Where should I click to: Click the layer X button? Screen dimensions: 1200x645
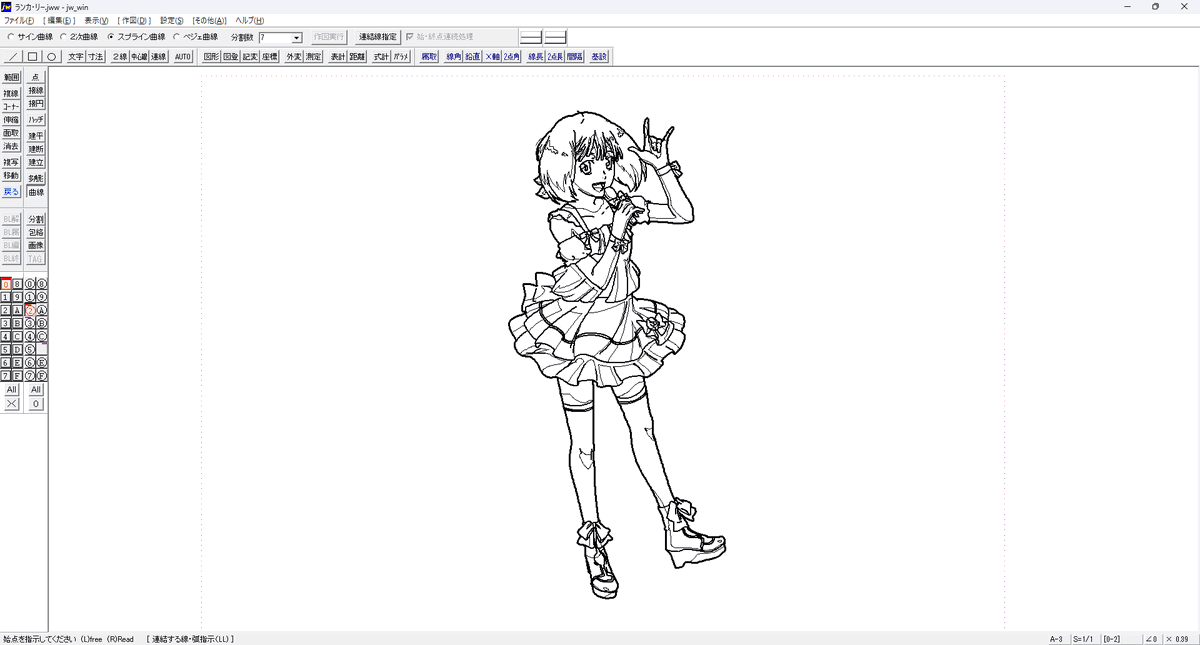pos(11,404)
